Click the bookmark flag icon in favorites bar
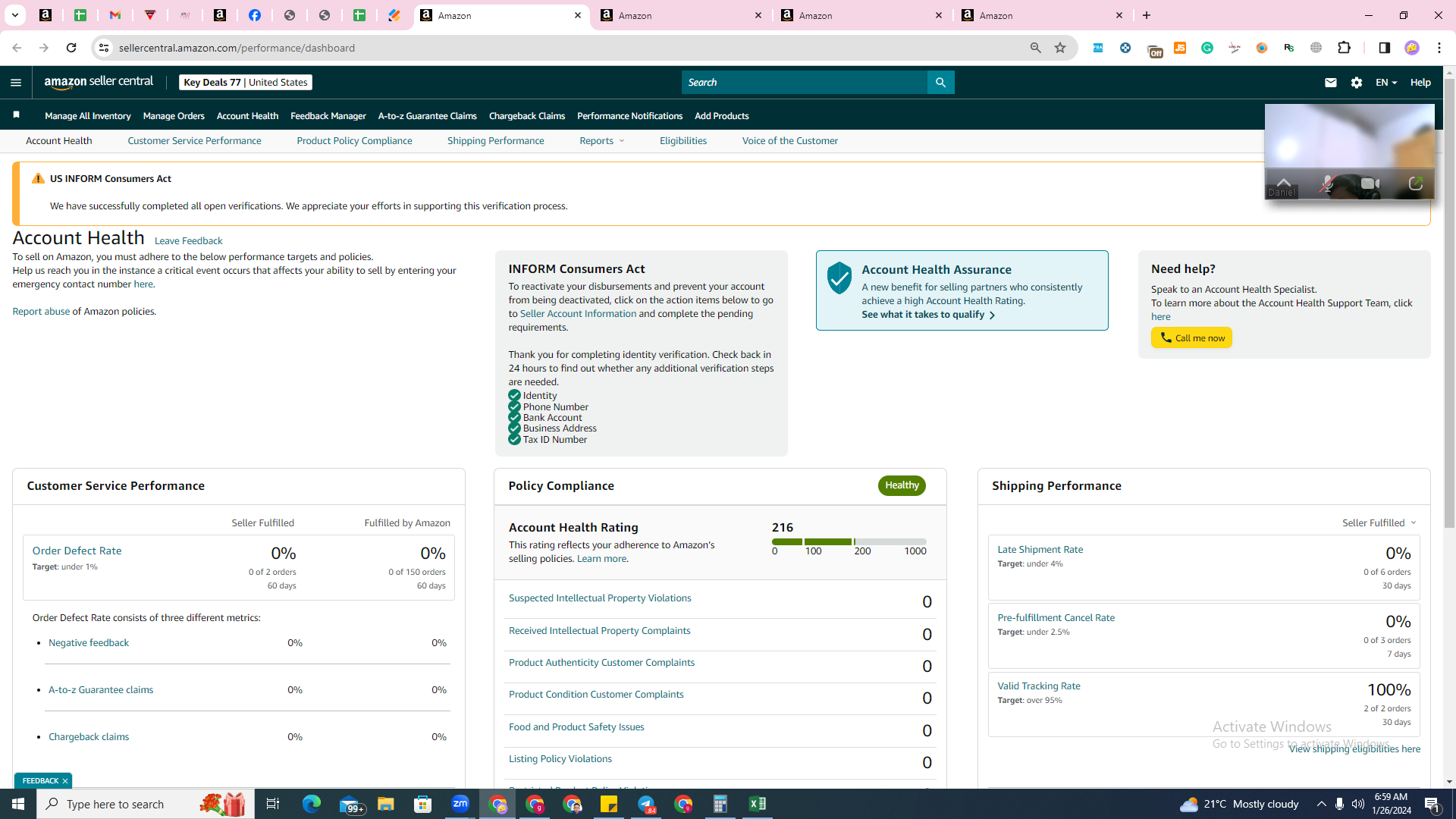 (x=16, y=115)
